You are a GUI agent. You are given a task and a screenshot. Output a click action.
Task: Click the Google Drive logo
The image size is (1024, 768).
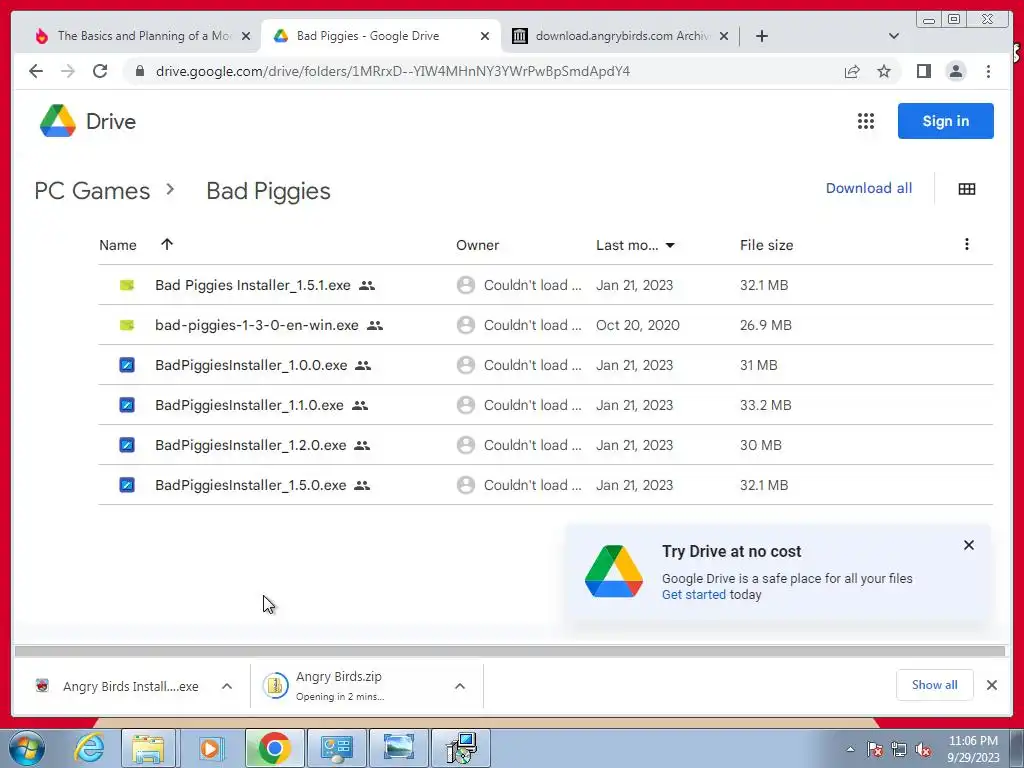tap(57, 121)
